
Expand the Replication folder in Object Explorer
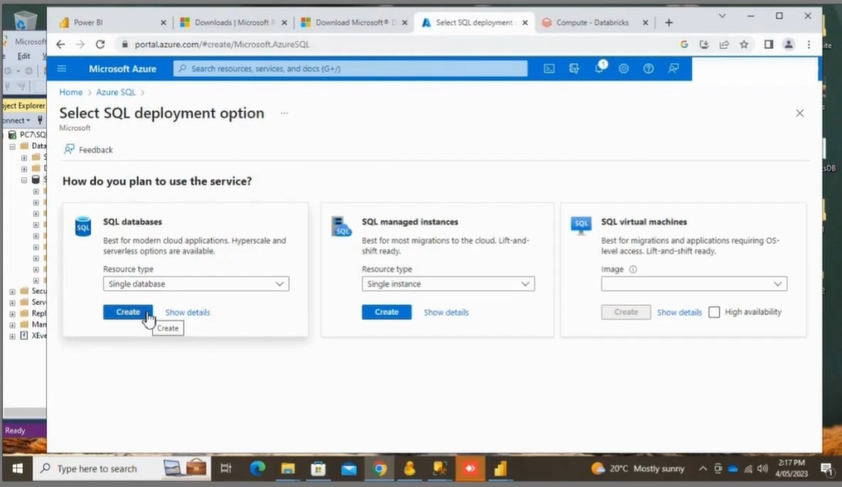click(12, 314)
